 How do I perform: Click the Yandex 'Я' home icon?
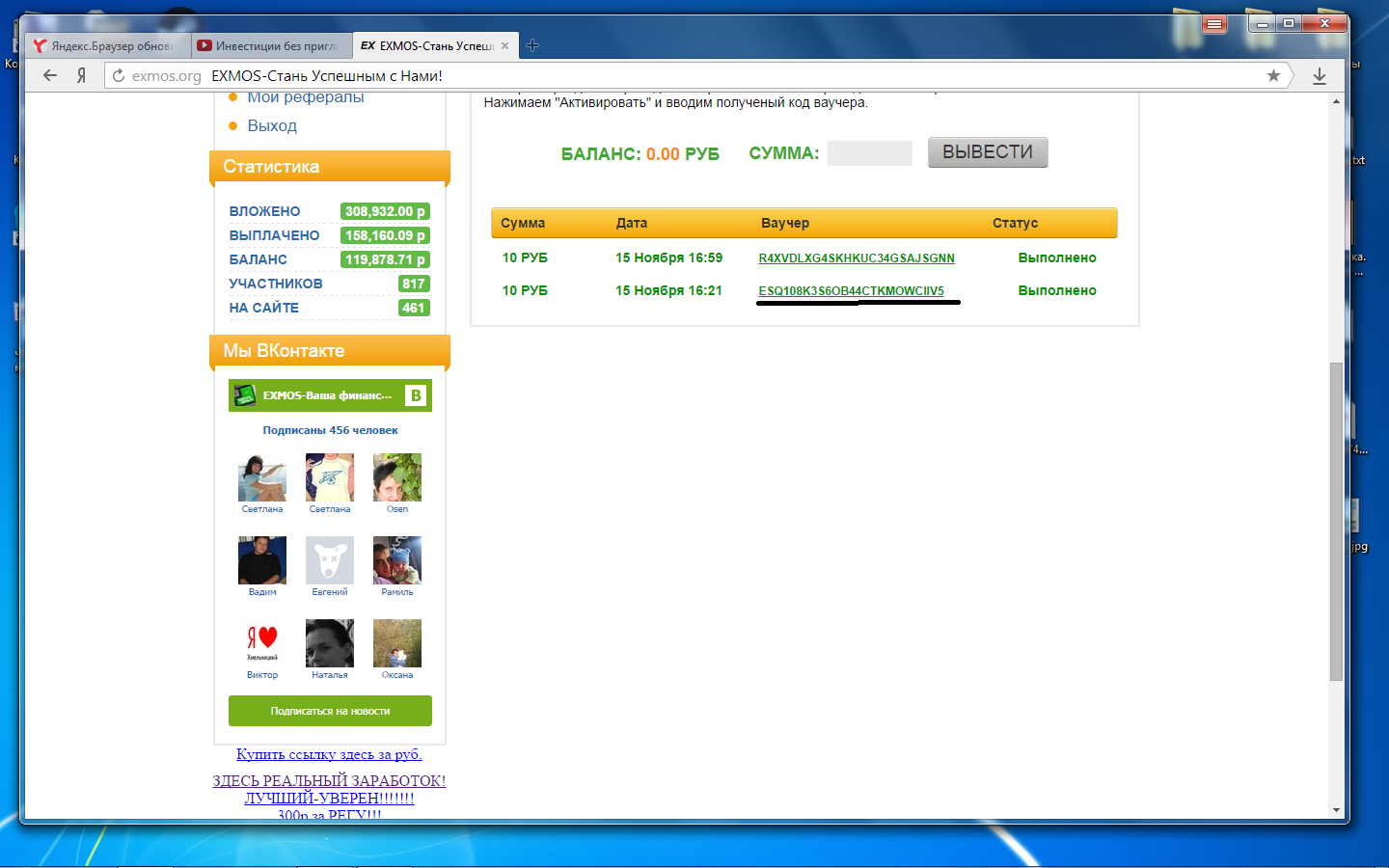[x=82, y=75]
